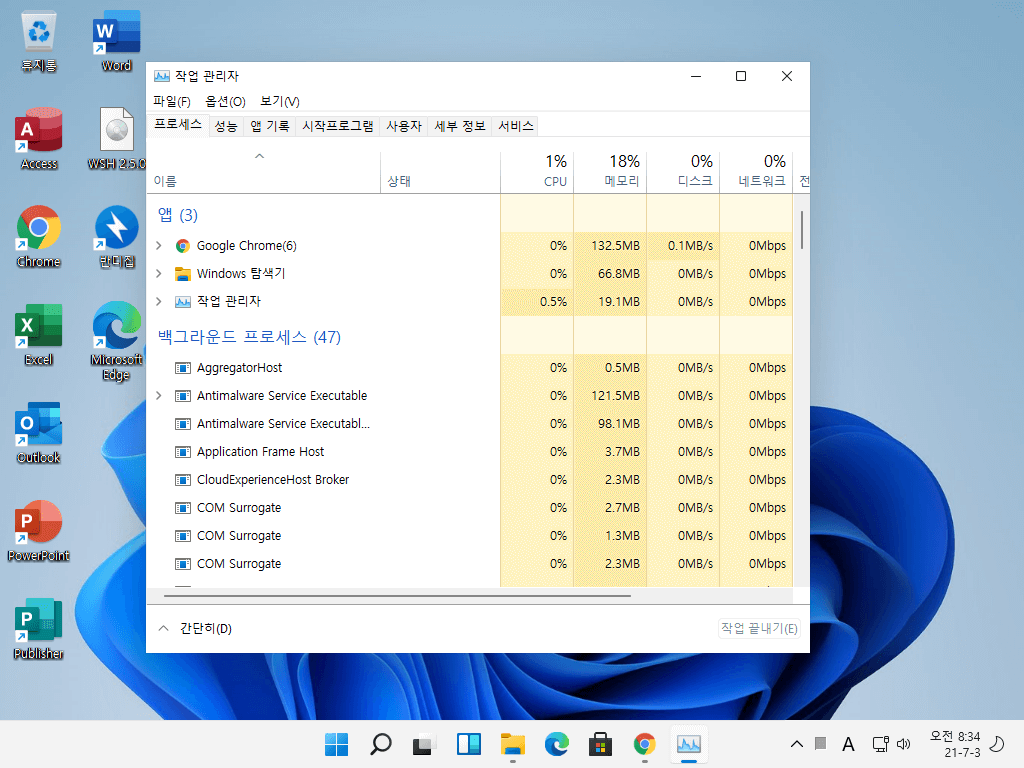Open the Windows Start button
The height and width of the screenshot is (768, 1024).
coord(337,744)
